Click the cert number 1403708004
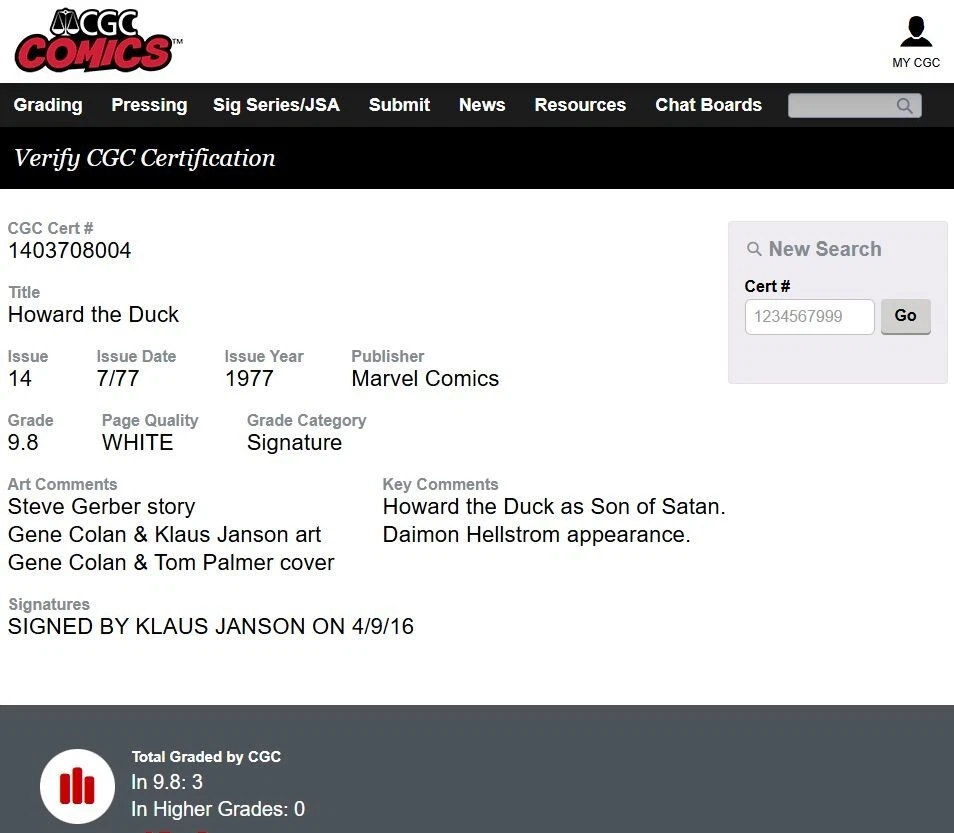The height and width of the screenshot is (833, 954). (x=69, y=250)
